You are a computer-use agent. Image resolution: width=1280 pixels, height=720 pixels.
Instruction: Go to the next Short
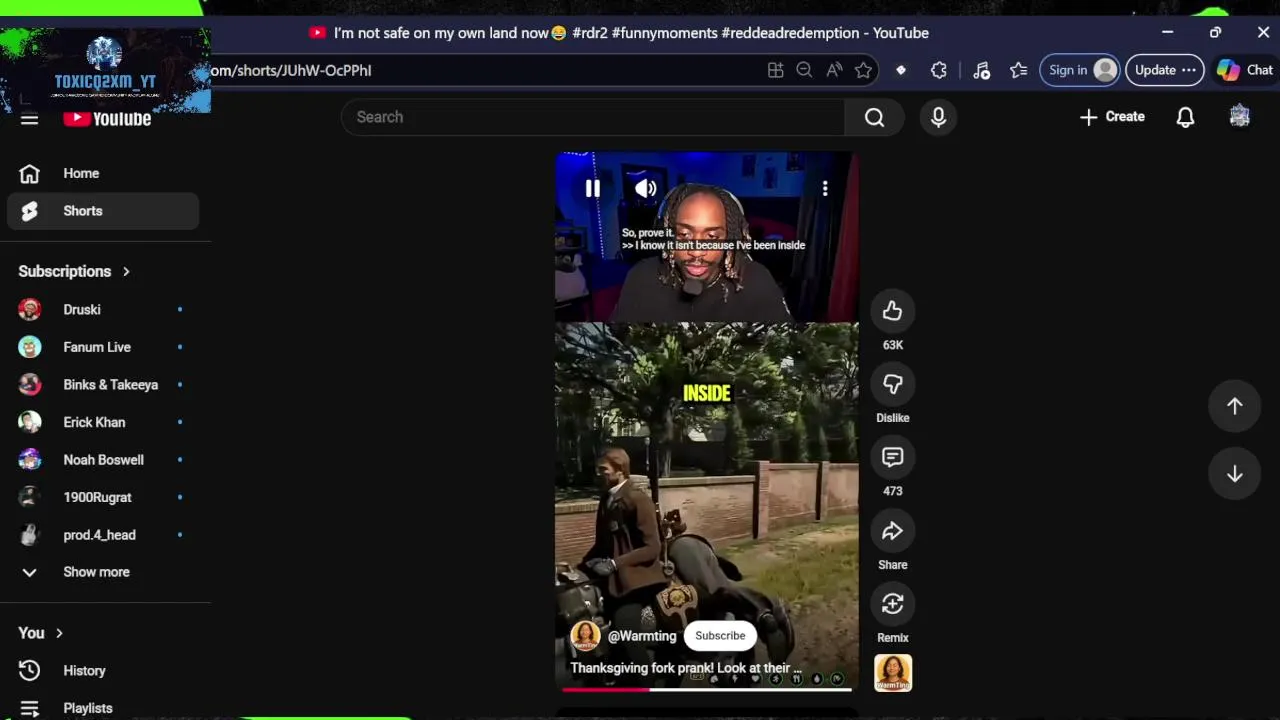click(x=1235, y=474)
